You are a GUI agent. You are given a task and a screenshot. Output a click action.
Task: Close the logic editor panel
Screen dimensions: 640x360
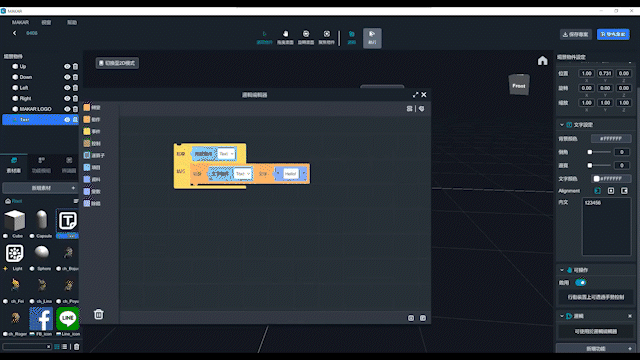click(x=424, y=95)
